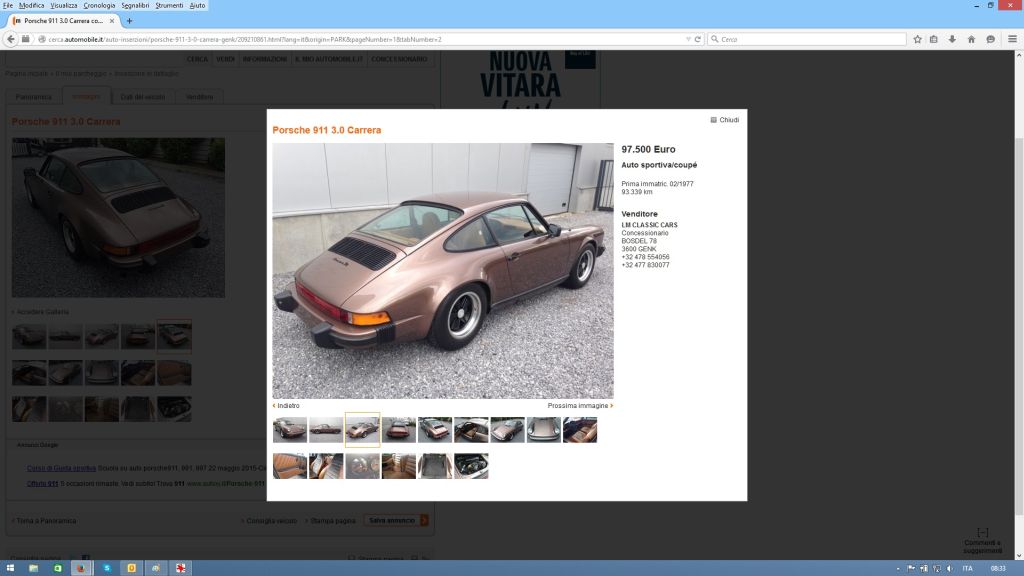Screen dimensions: 1024x576
Task: Click the page scrollbar up arrow
Action: [x=1019, y=55]
